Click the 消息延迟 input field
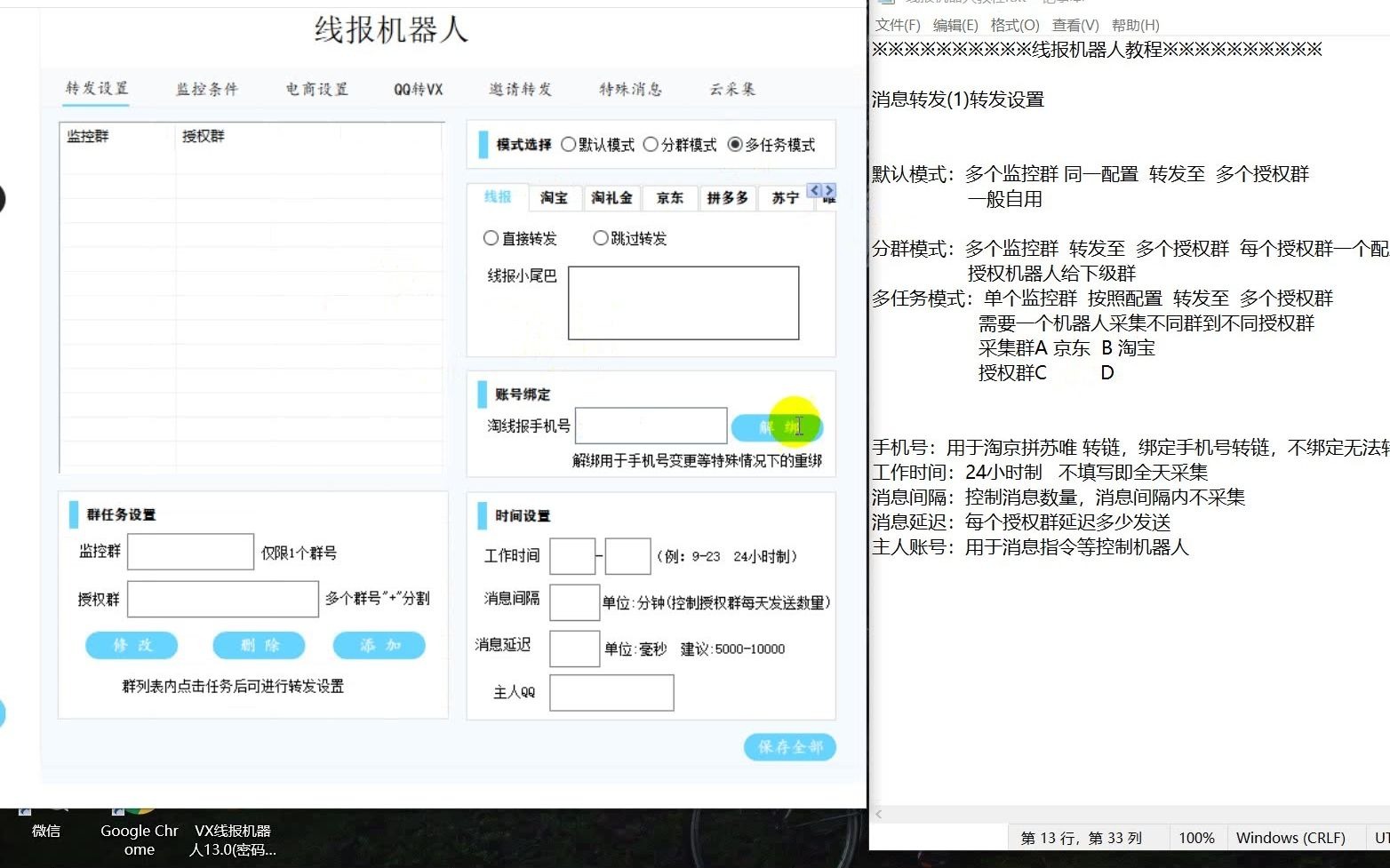This screenshot has width=1390, height=868. click(x=575, y=649)
